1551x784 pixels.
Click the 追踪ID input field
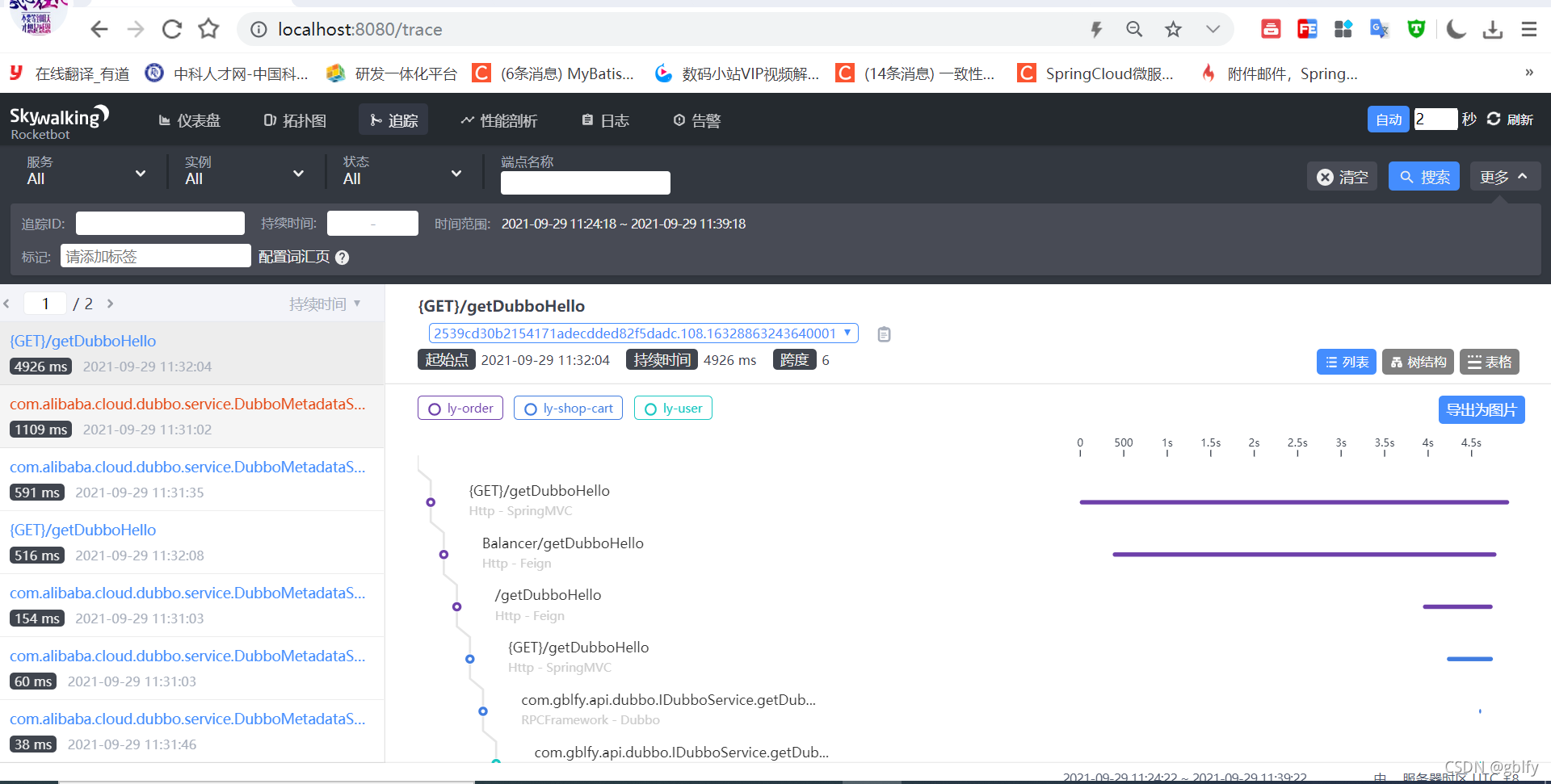pyautogui.click(x=160, y=224)
